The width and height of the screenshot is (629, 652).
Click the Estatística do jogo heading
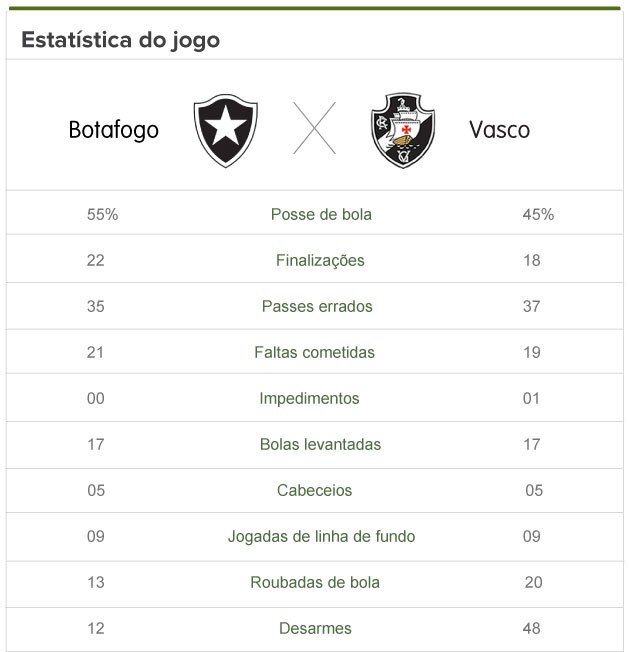pos(121,41)
